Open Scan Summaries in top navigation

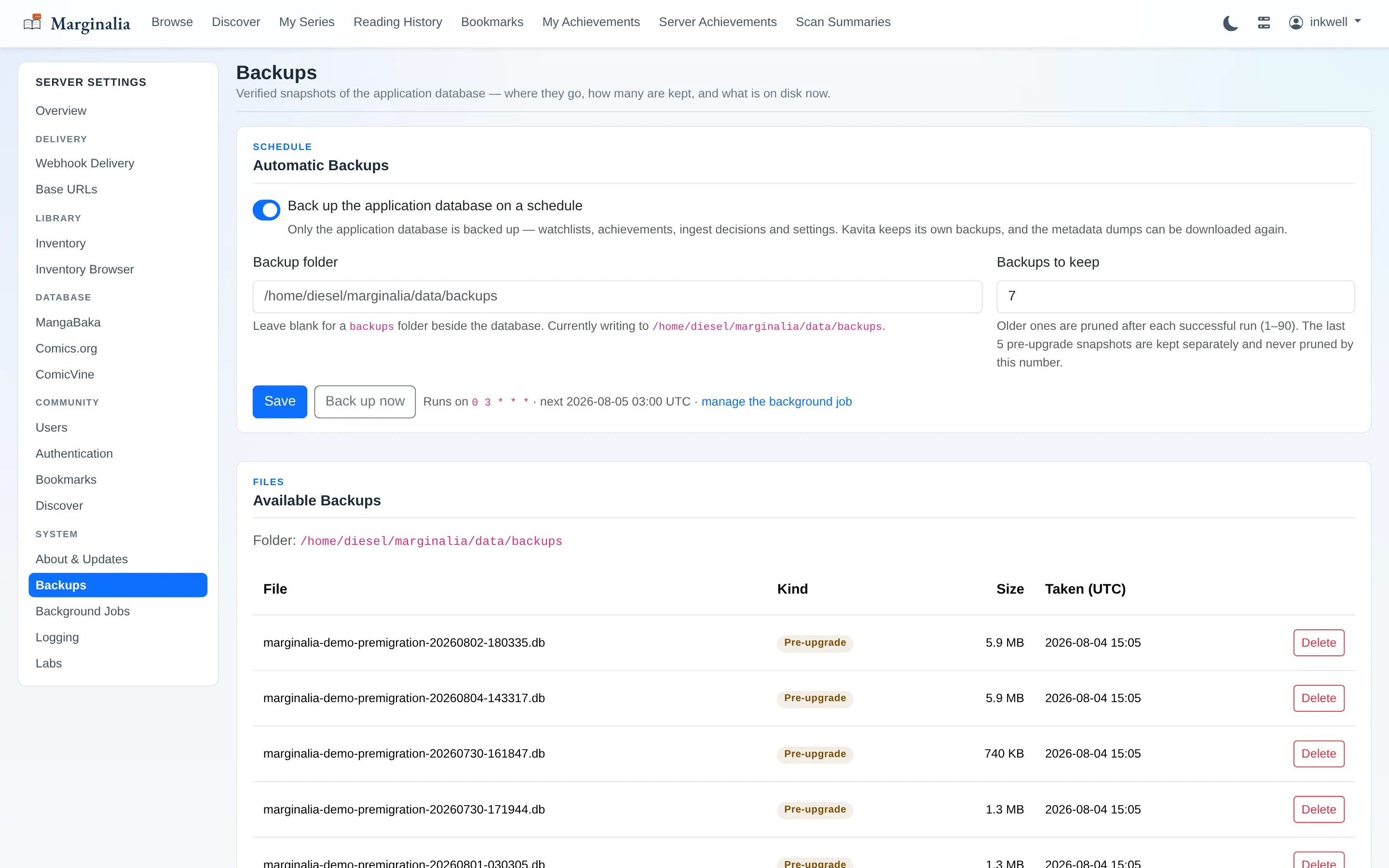pyautogui.click(x=843, y=22)
